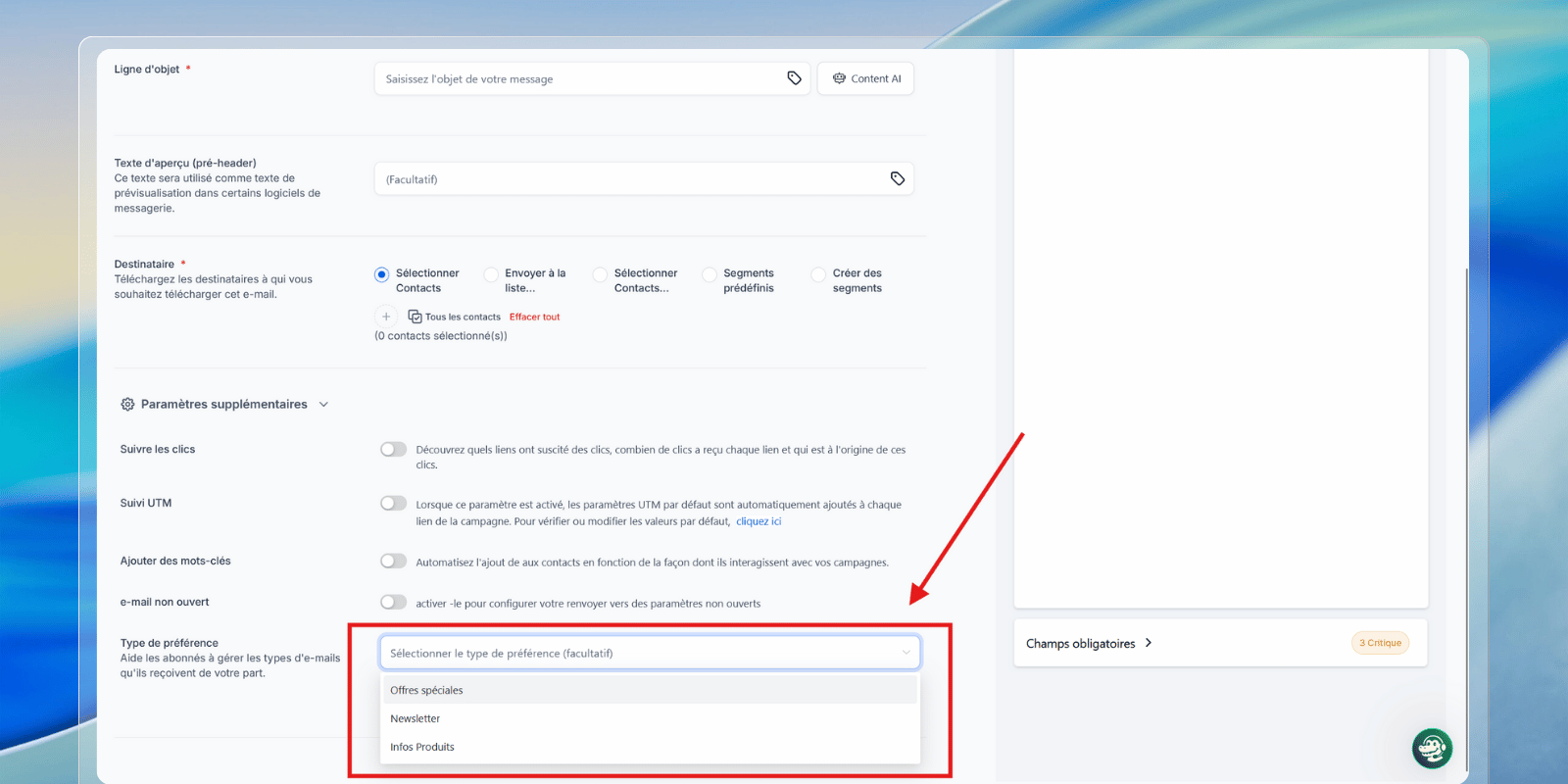The image size is (1568, 784).
Task: Click the Tous les contacts copy icon
Action: [415, 317]
